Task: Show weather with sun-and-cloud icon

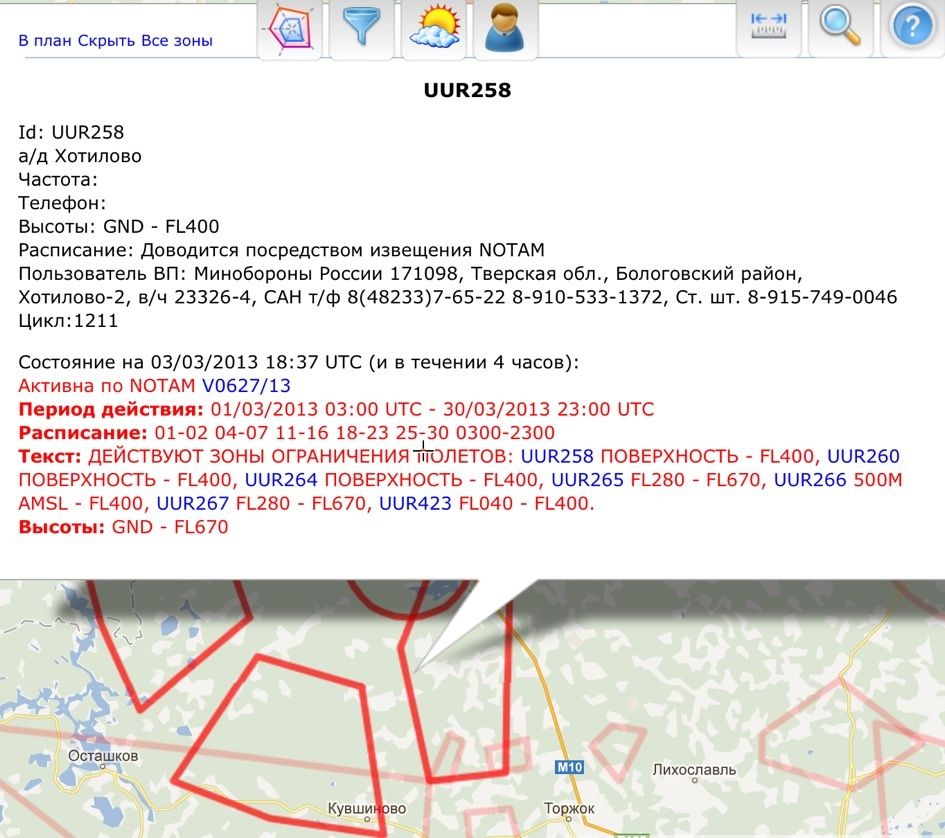Action: pos(433,28)
